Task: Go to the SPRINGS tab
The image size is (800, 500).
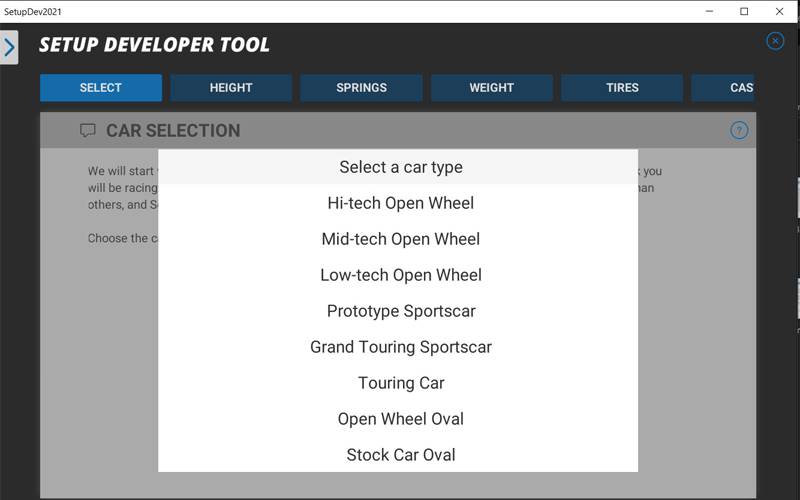Action: (x=361, y=88)
